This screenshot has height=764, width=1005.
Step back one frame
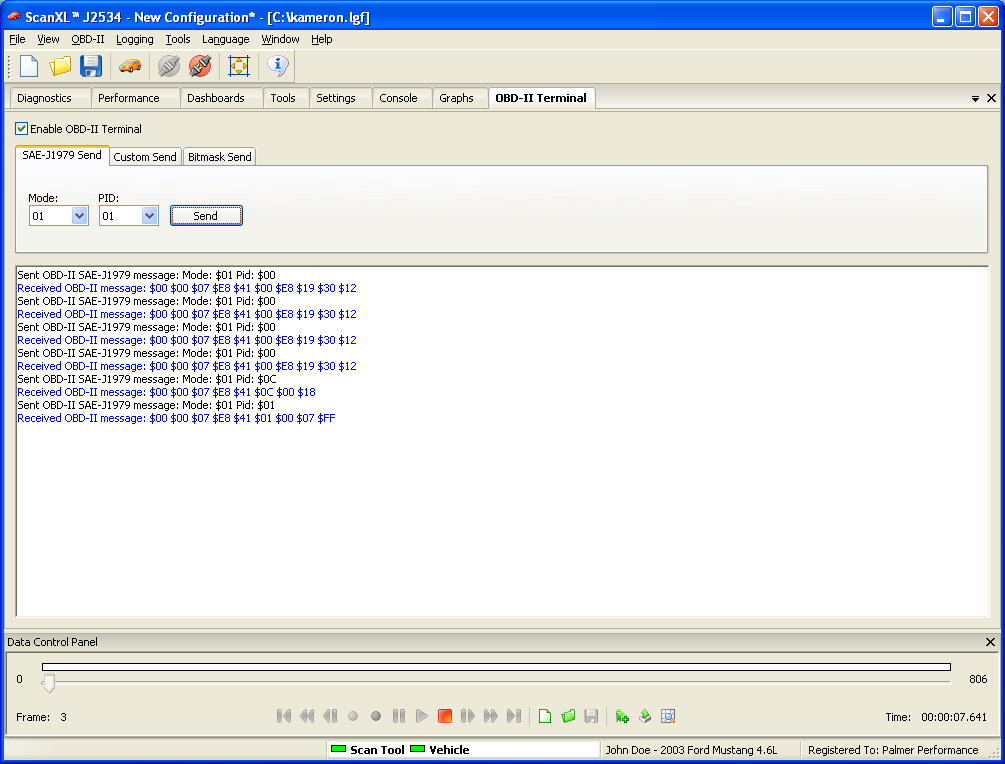coord(330,716)
